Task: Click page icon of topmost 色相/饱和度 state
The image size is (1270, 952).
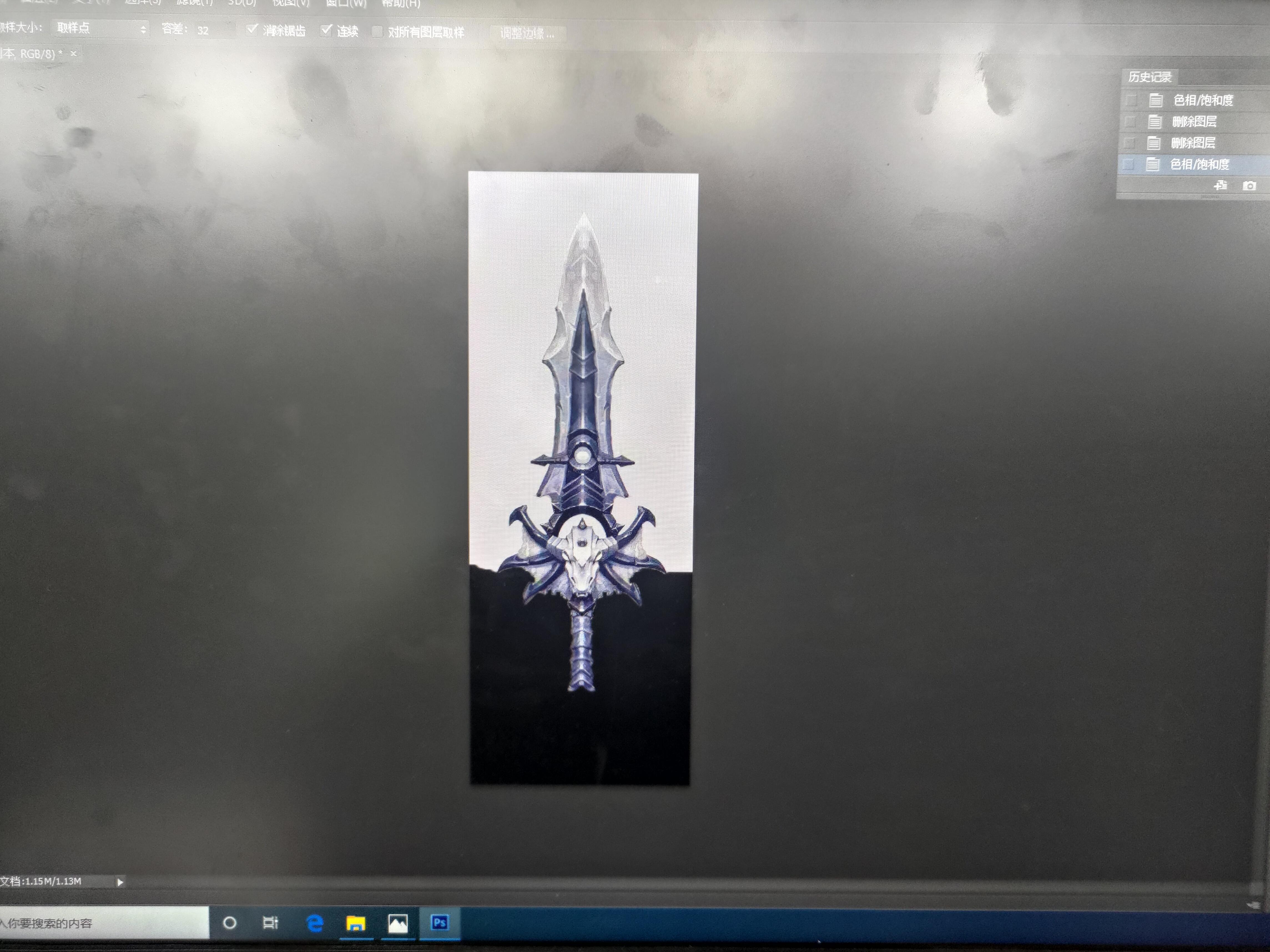Action: click(1156, 100)
